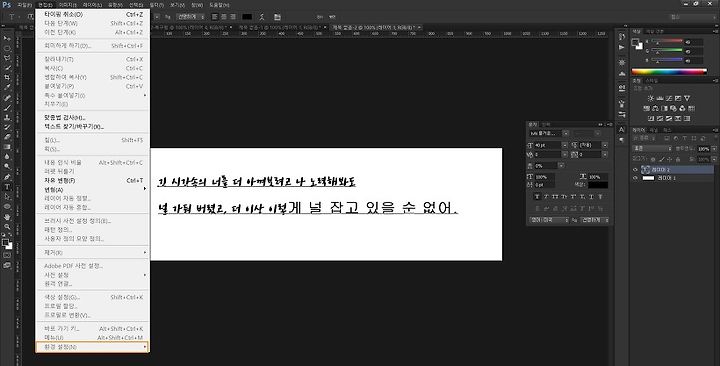Viewport: 720px width, 366px height.
Task: Toggle Strikethrough in Character panel
Action: [x=600, y=197]
